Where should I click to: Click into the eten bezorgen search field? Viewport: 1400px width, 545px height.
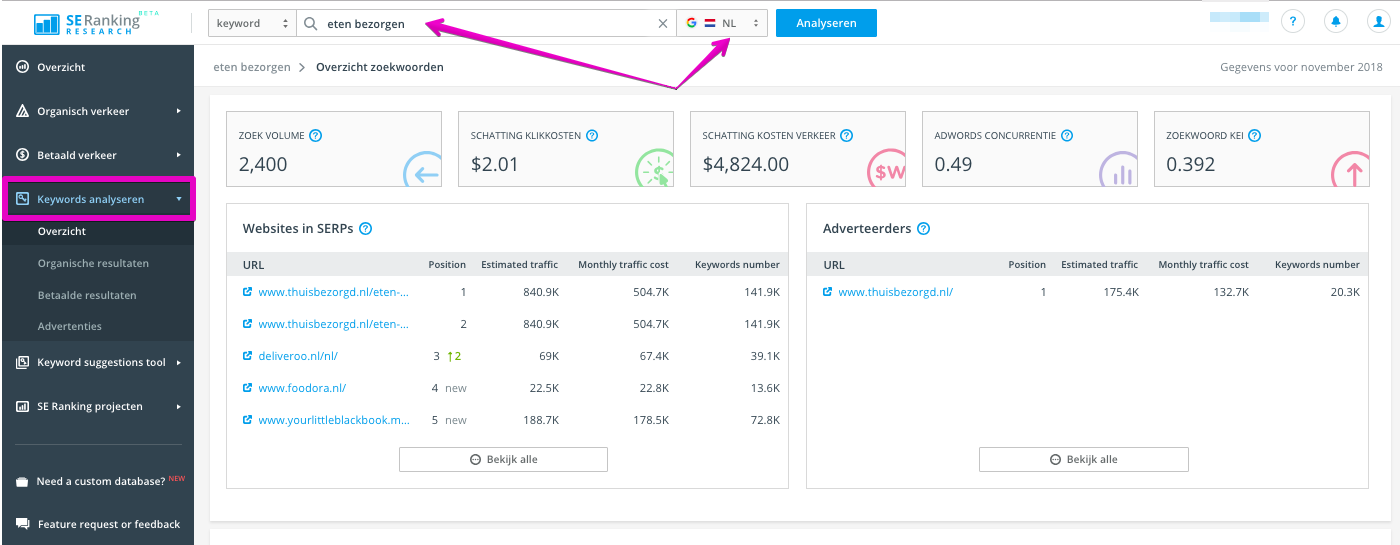[x=480, y=24]
